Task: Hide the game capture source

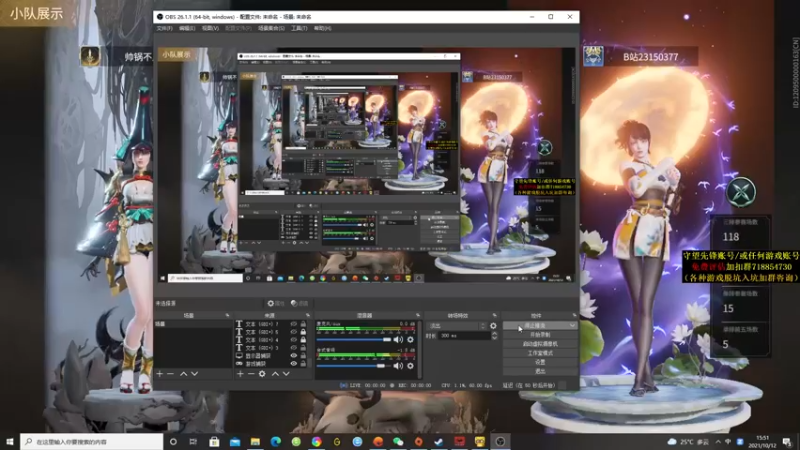Action: pos(294,364)
